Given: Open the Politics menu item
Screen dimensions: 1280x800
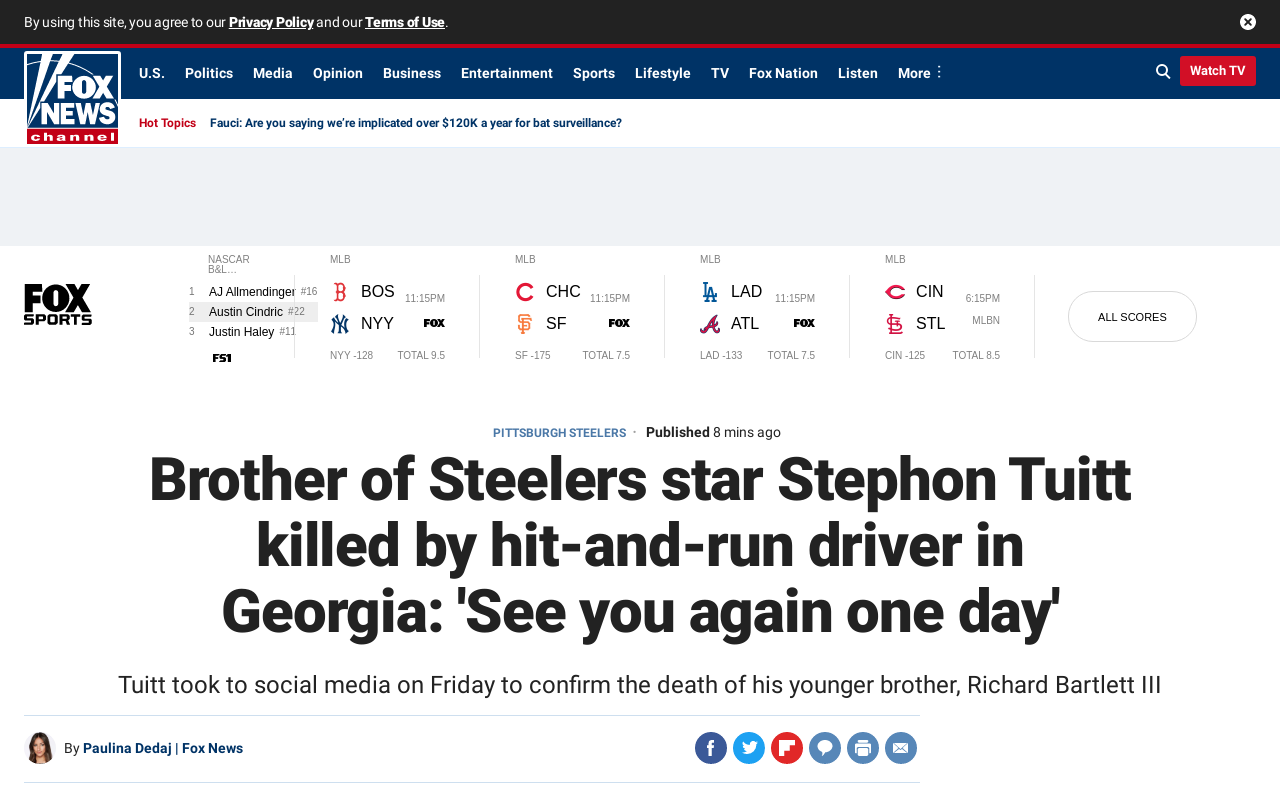Looking at the screenshot, I should pyautogui.click(x=209, y=73).
